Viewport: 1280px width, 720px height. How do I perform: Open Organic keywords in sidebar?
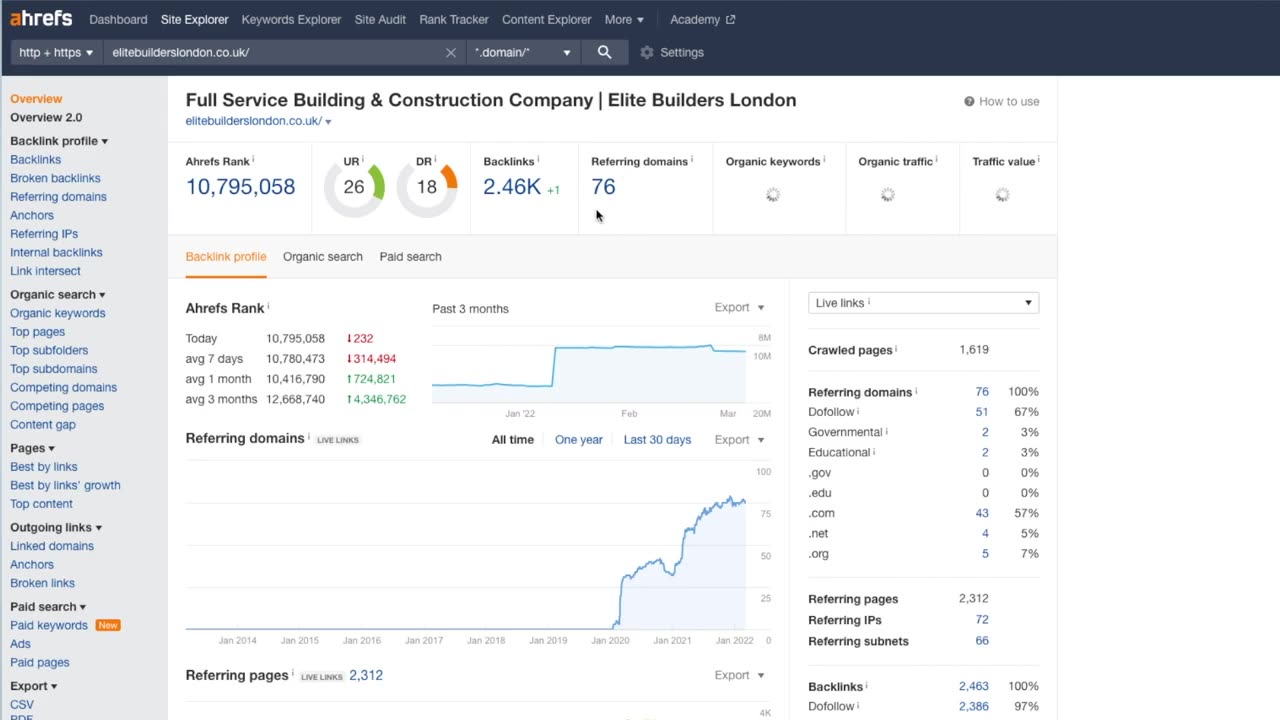click(57, 313)
